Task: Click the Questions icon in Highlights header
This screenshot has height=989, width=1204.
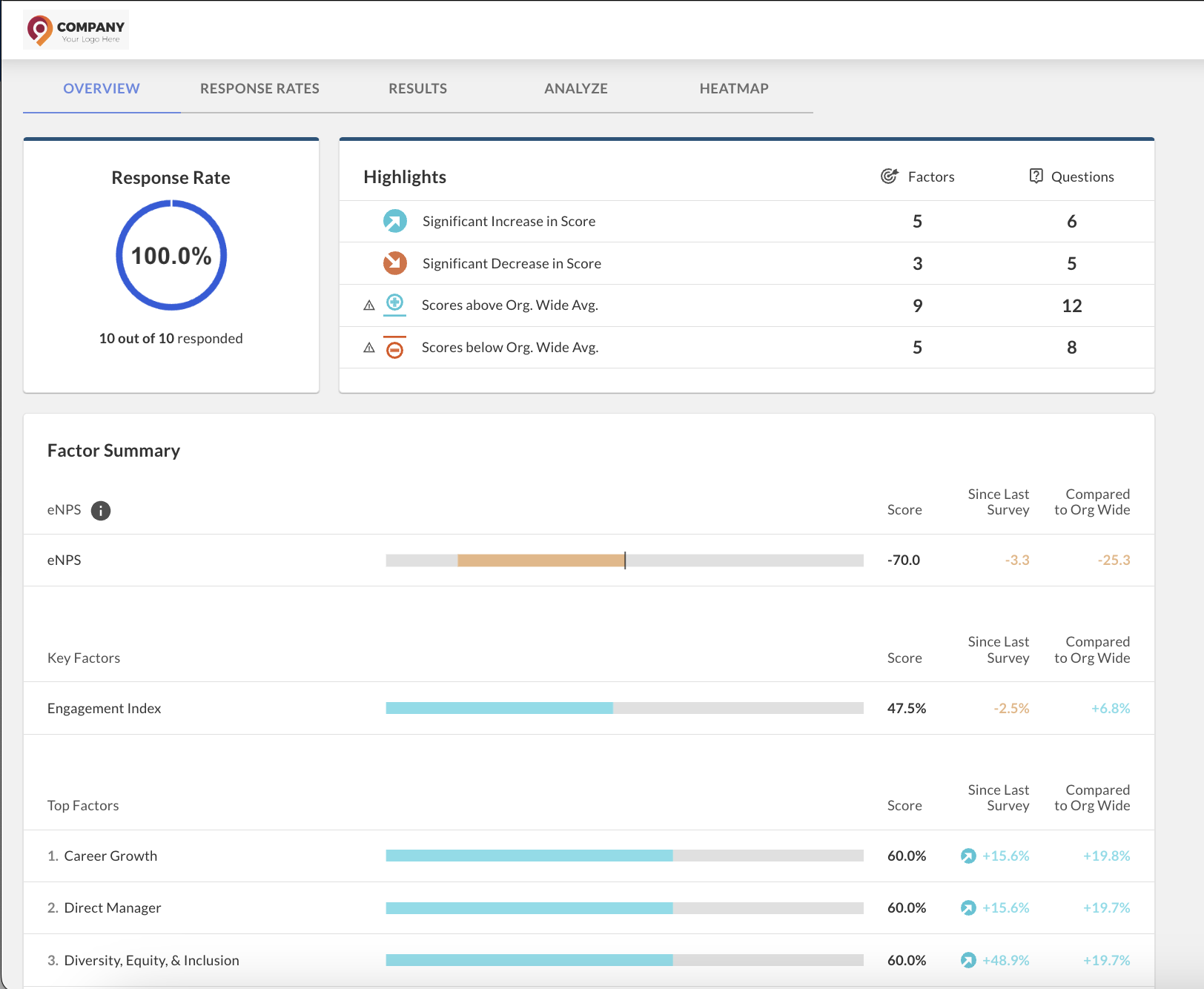Action: coord(1036,176)
